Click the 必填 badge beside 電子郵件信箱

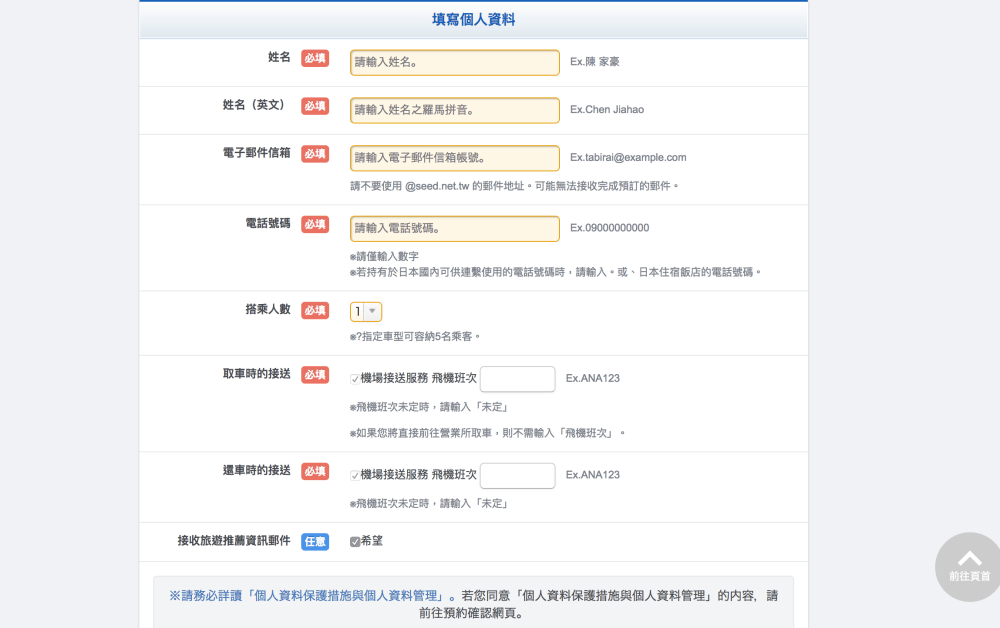[315, 154]
